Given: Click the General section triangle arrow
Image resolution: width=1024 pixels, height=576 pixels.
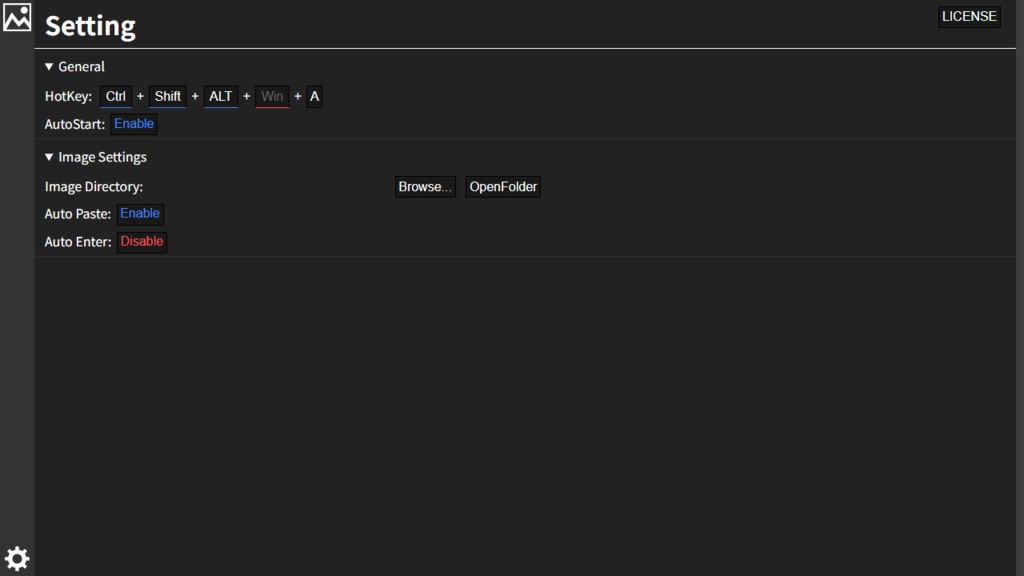Looking at the screenshot, I should (48, 66).
